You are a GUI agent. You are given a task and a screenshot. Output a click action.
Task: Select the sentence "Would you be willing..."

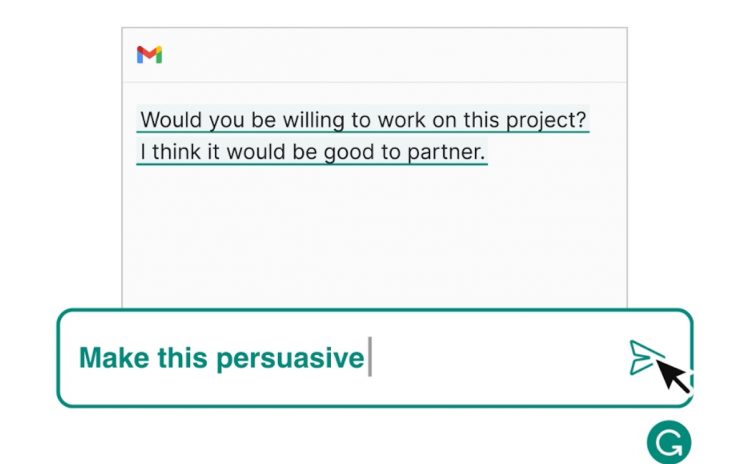pyautogui.click(x=363, y=120)
